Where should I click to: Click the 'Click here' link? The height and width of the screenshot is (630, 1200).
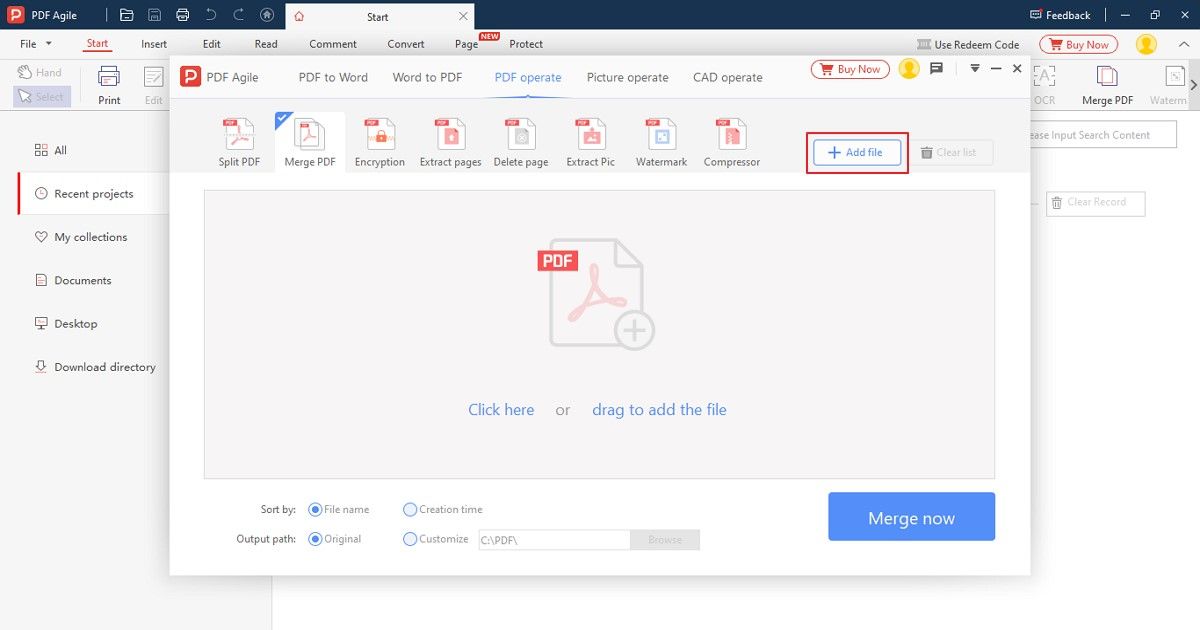(x=501, y=410)
